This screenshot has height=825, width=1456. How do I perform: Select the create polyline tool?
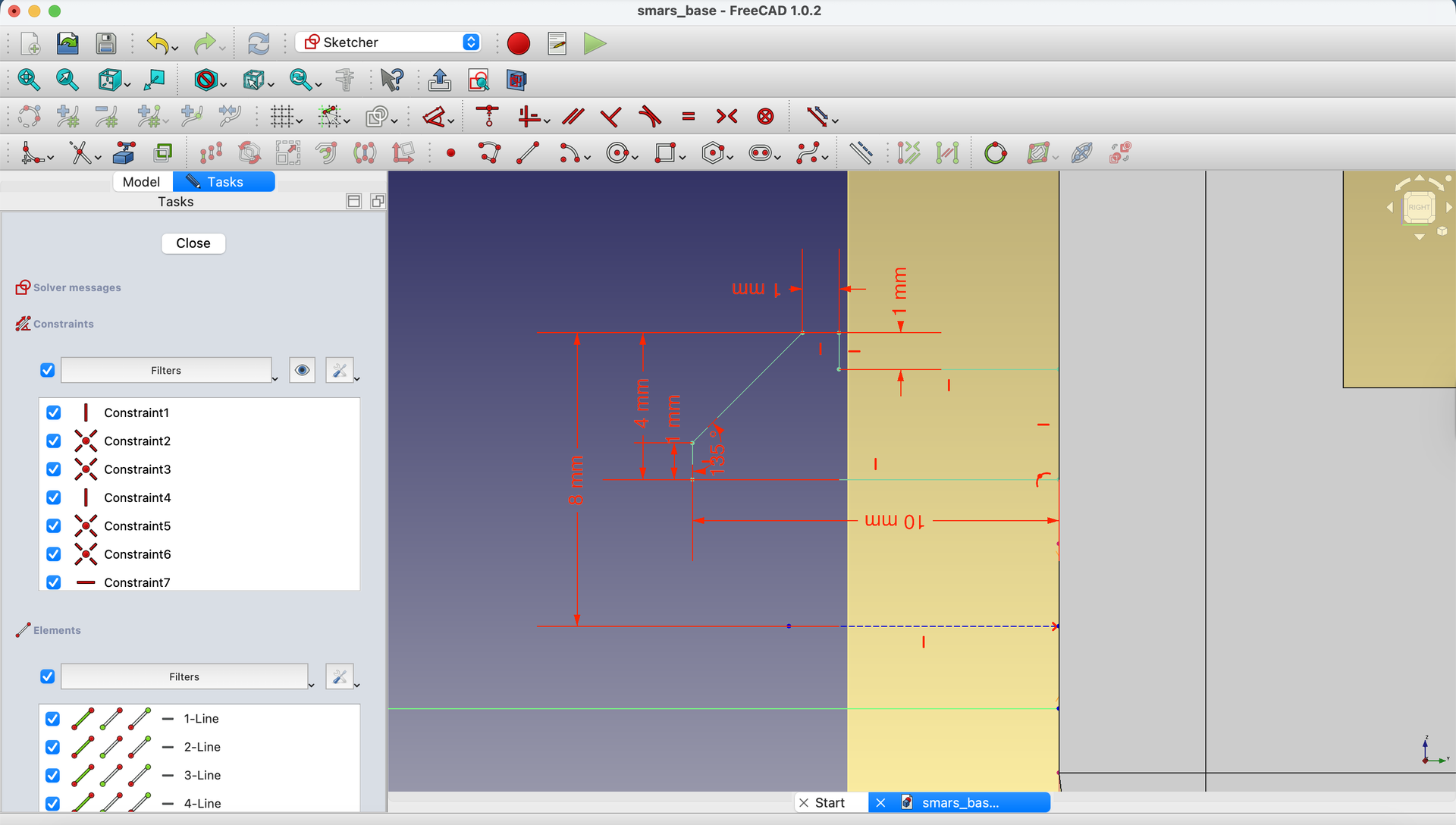(x=490, y=153)
